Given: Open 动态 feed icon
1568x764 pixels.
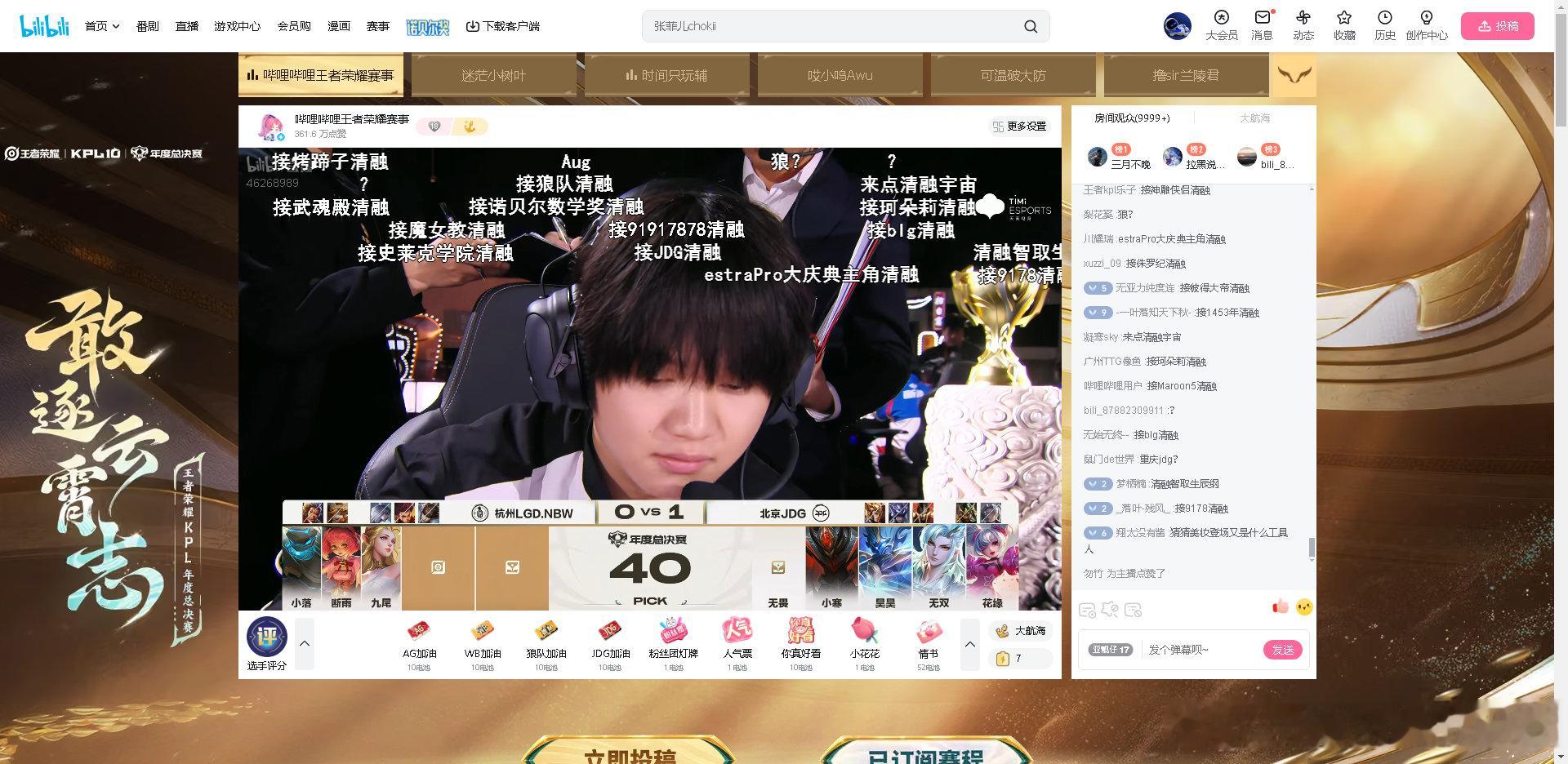Looking at the screenshot, I should (1303, 25).
